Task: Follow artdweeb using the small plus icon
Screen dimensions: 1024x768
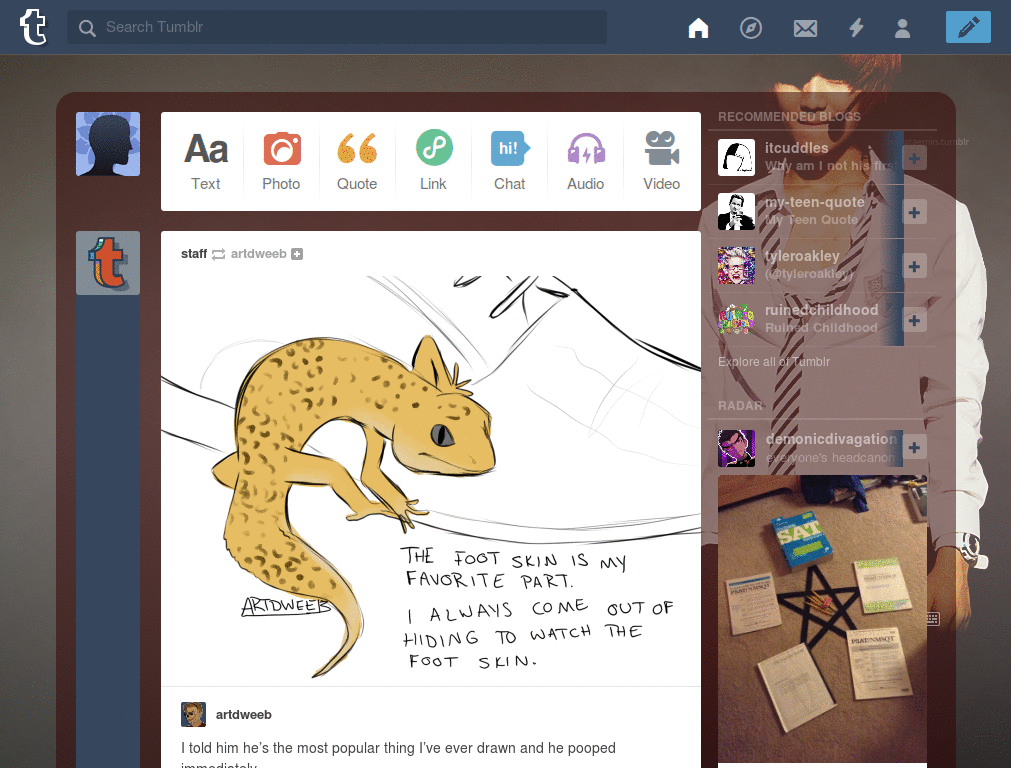Action: (297, 254)
